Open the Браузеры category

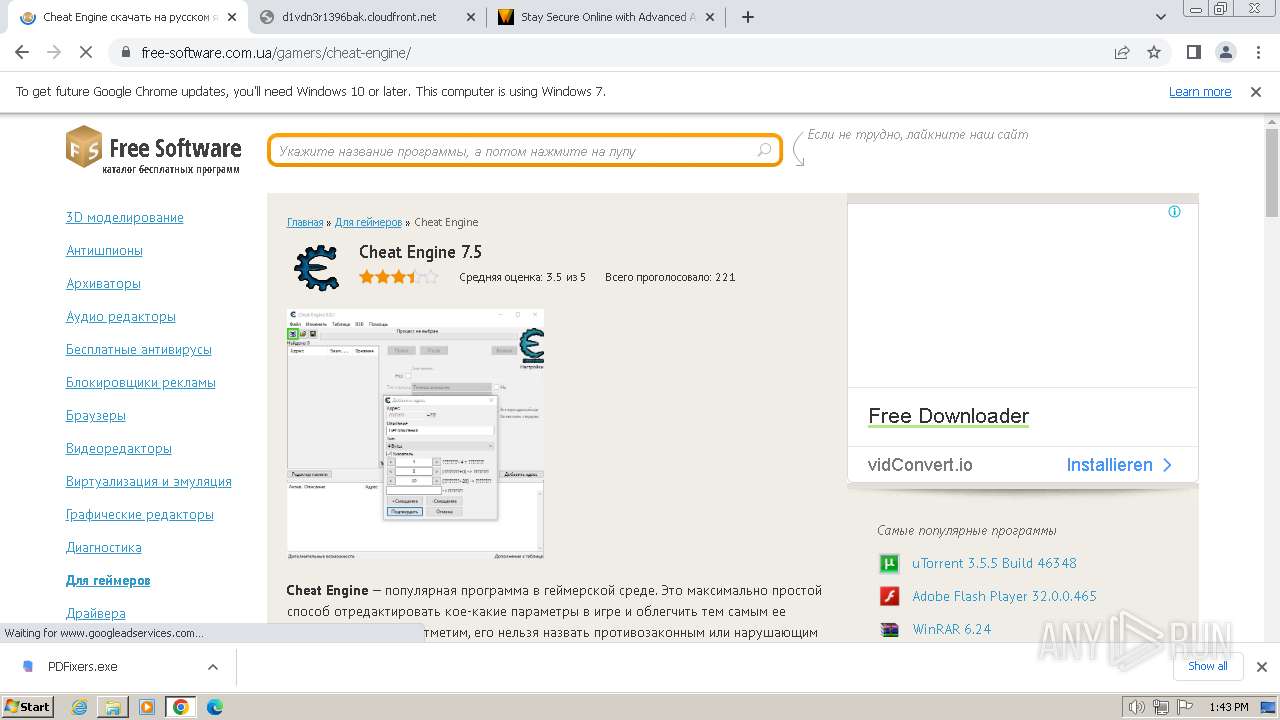pos(95,415)
